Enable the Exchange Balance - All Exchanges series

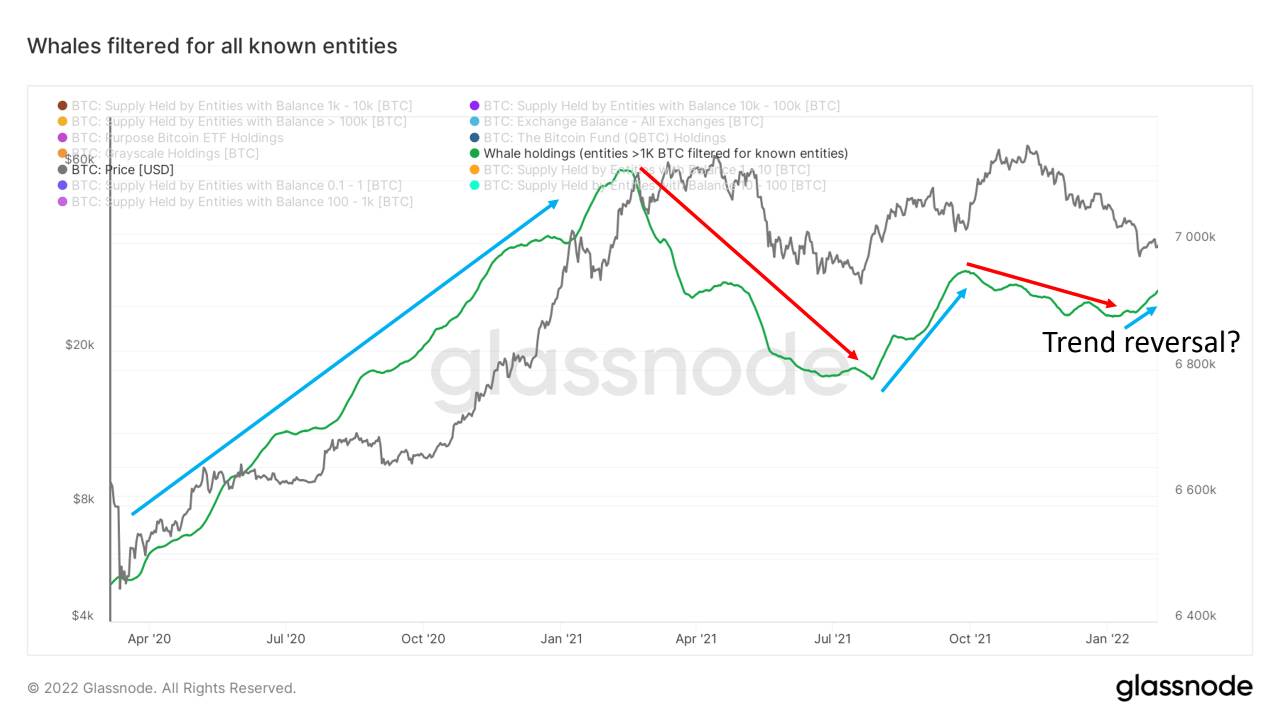(x=622, y=122)
